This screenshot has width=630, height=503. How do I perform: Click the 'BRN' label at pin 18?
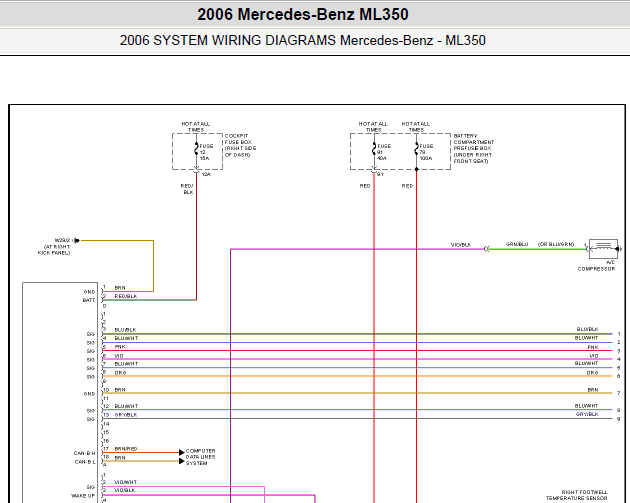120,458
